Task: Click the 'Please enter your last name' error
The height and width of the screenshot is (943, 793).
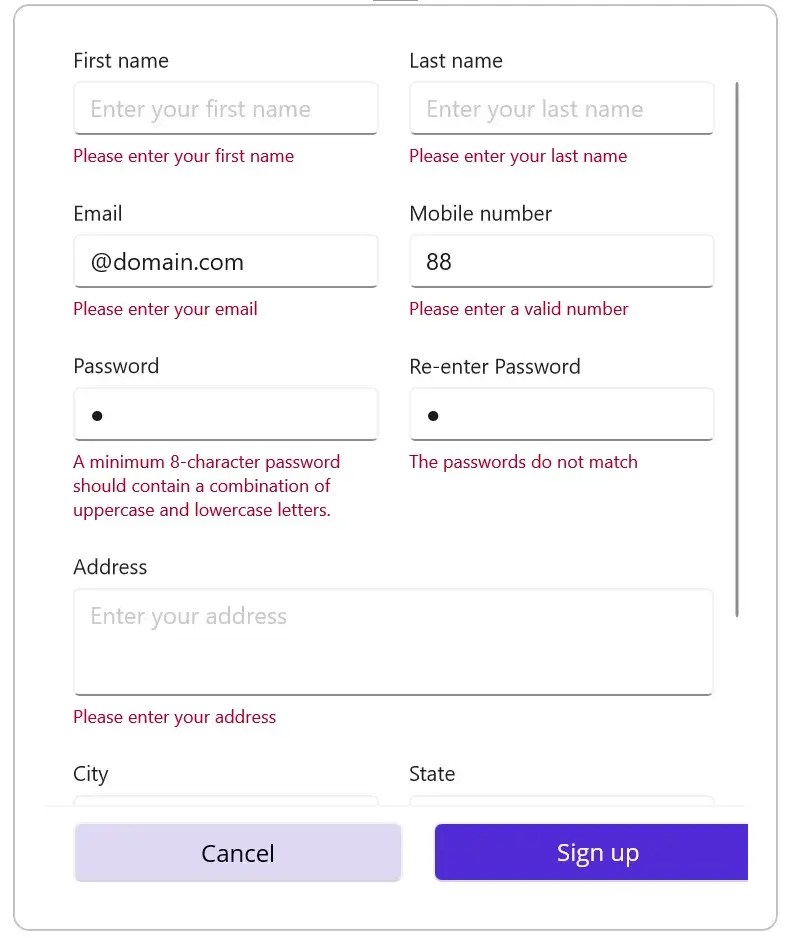Action: click(518, 156)
